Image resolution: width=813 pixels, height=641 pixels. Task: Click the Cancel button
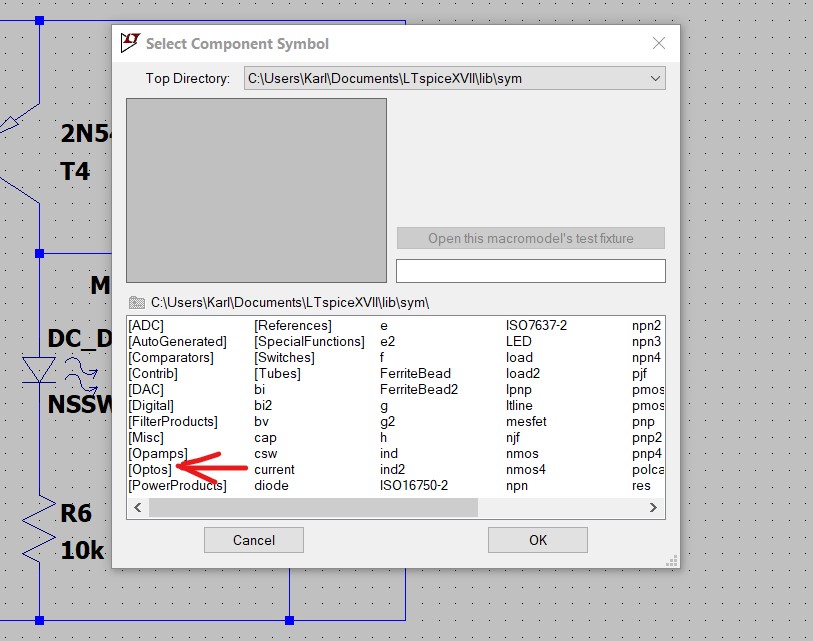click(254, 540)
